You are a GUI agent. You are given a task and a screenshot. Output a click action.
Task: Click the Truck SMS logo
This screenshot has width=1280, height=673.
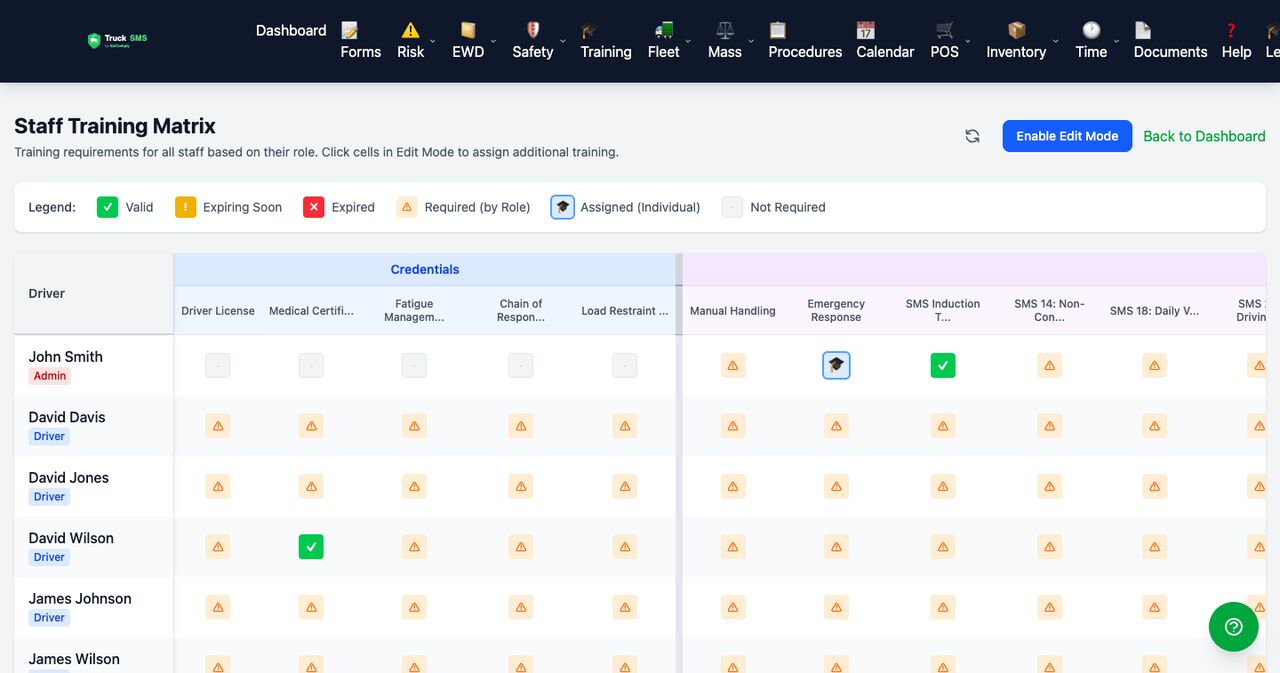(117, 41)
